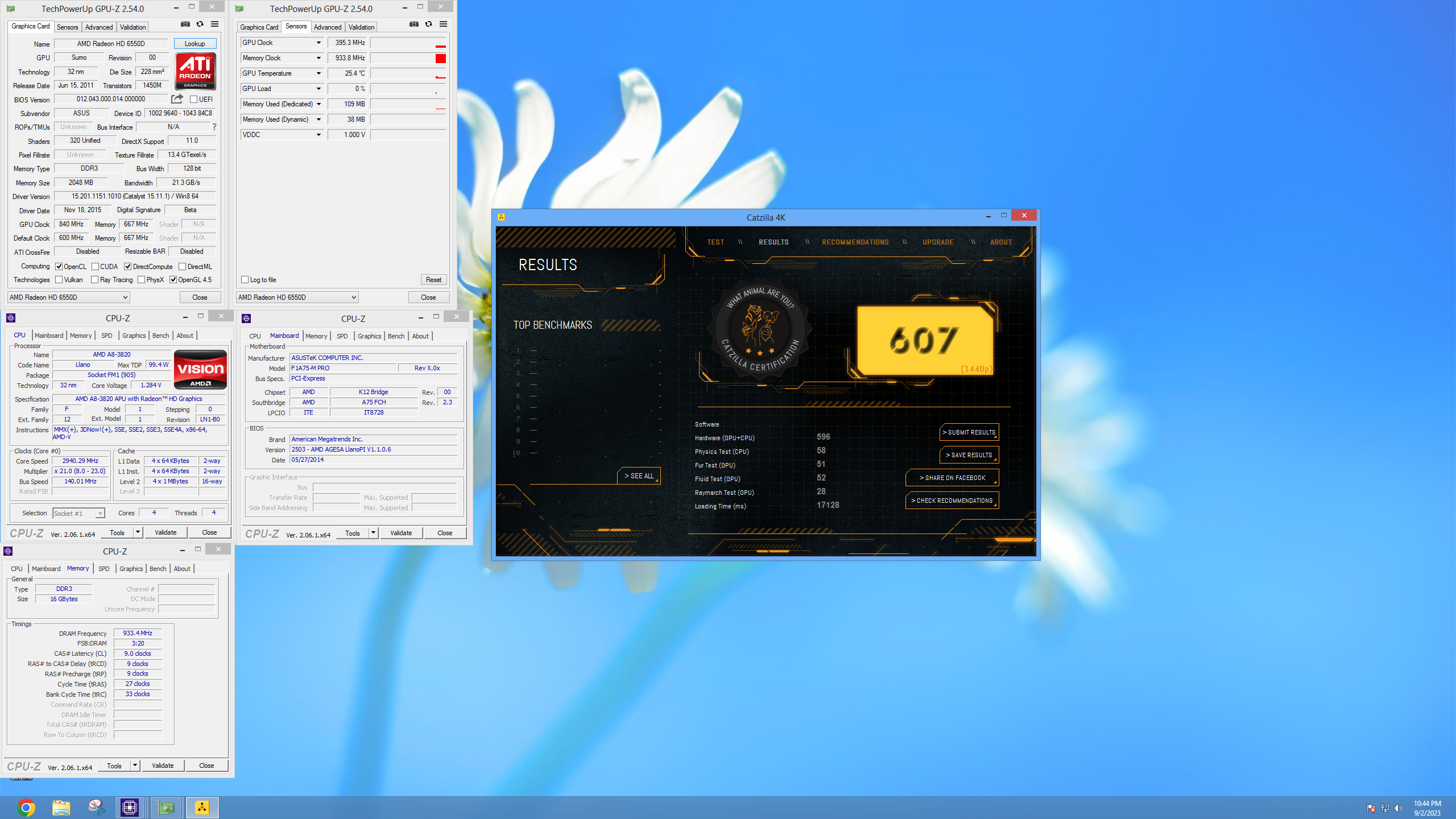Click CPU-Z icon in taskbar
This screenshot has height=819, width=1456.
[130, 808]
